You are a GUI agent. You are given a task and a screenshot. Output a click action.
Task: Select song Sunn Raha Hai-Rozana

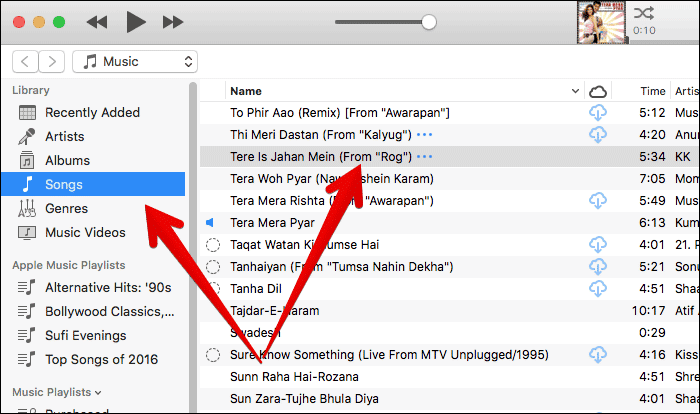click(x=294, y=376)
